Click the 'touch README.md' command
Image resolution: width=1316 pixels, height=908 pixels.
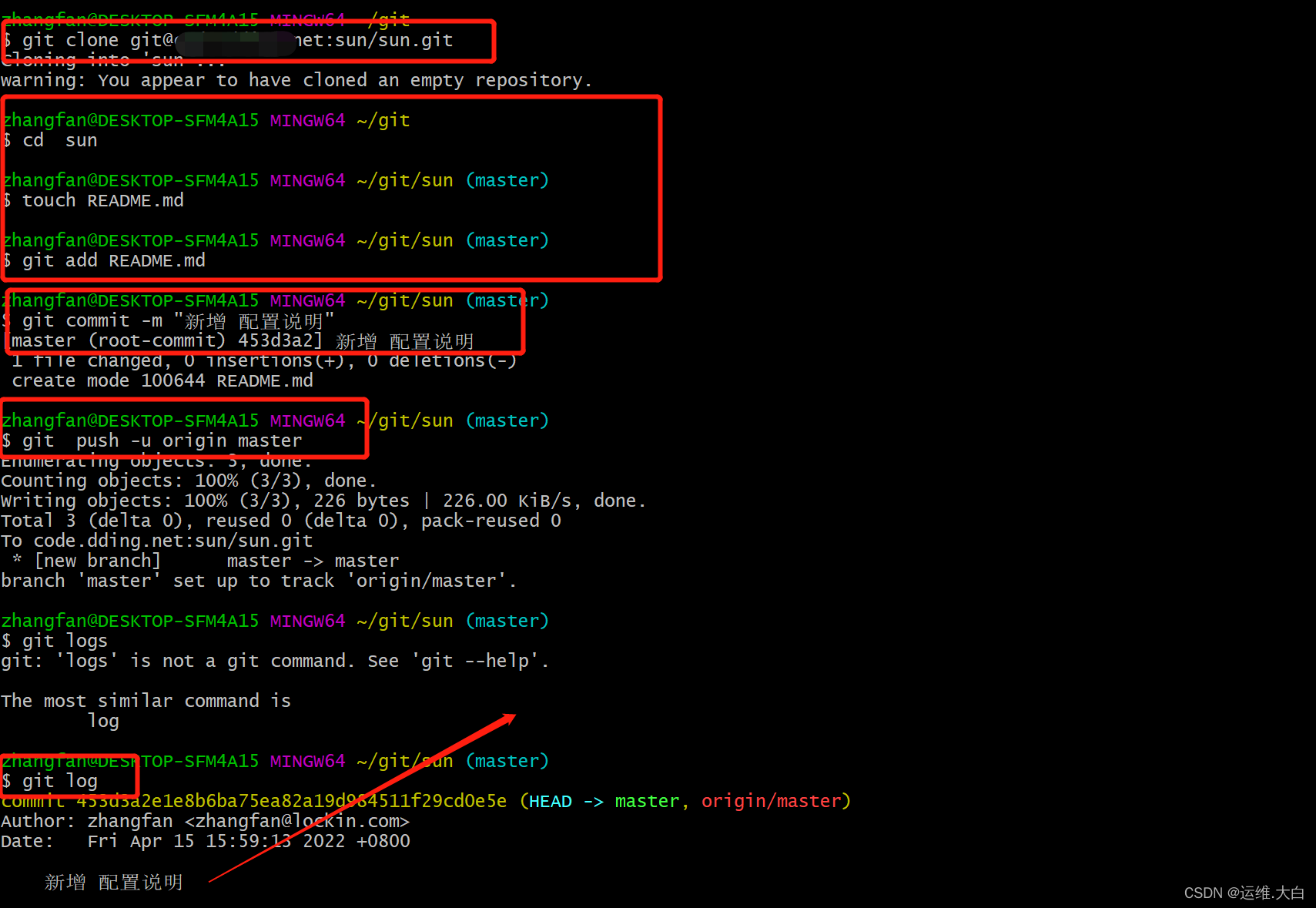tap(93, 200)
